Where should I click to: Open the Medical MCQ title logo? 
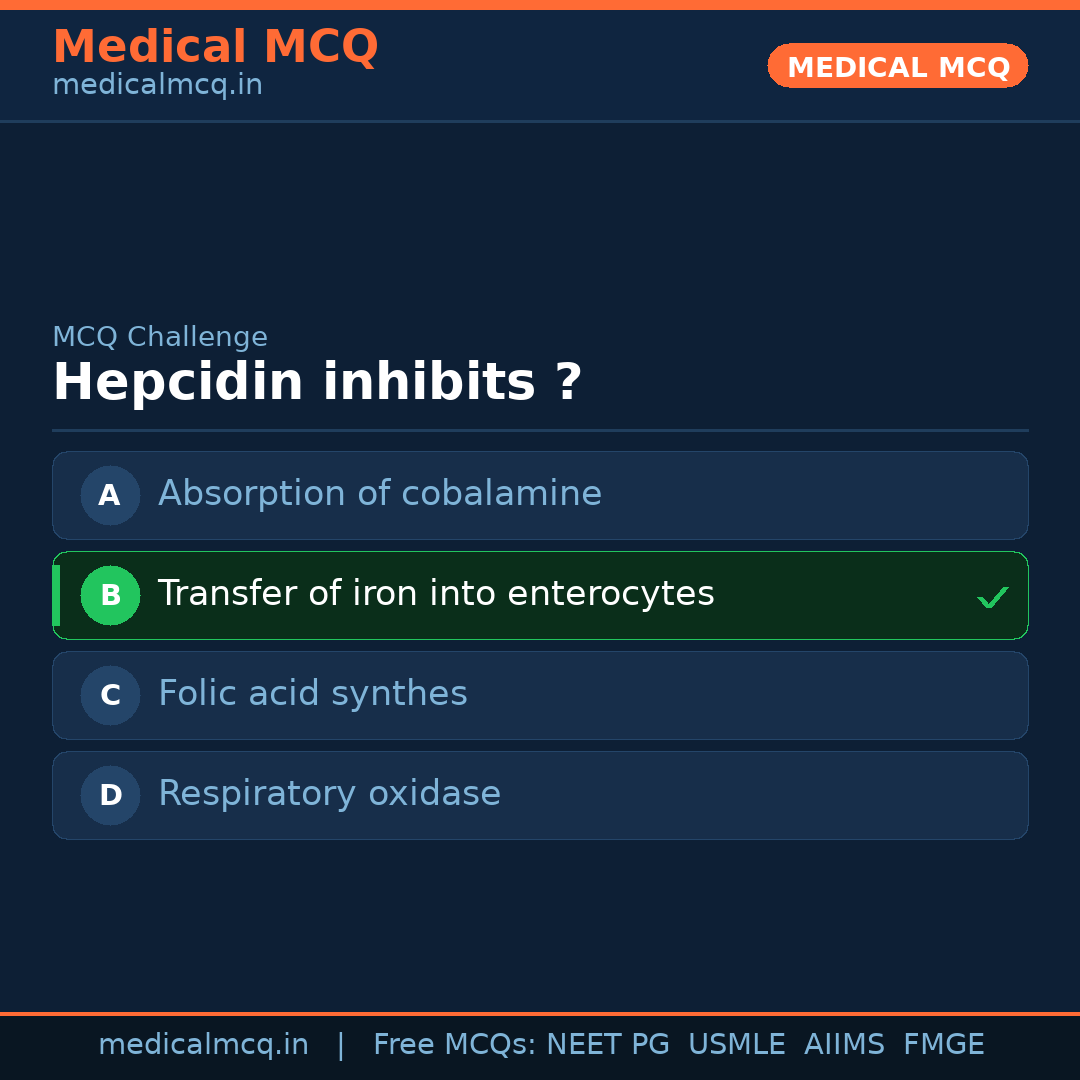point(215,47)
